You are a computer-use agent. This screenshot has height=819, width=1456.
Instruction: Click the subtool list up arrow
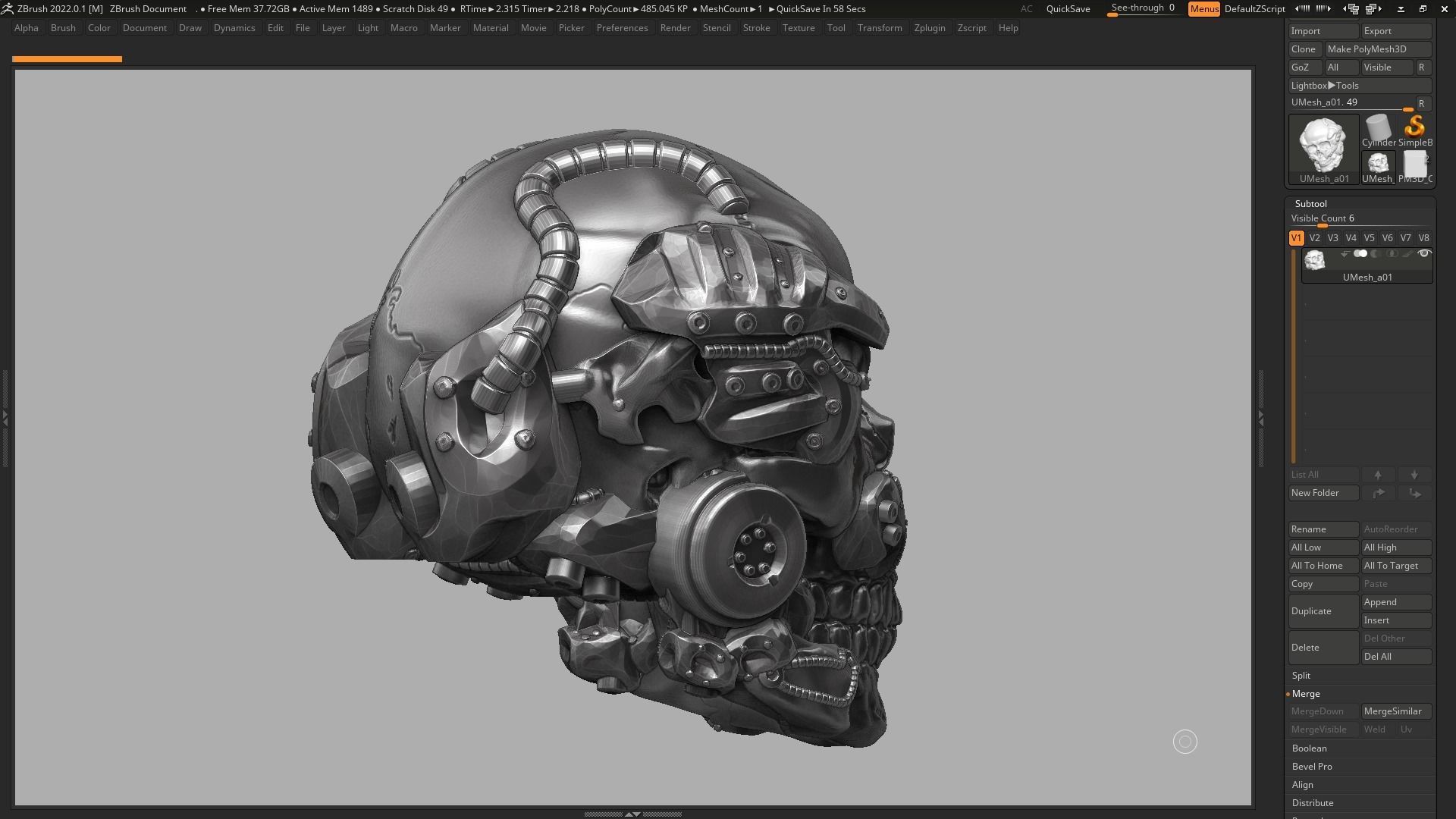tap(1379, 475)
